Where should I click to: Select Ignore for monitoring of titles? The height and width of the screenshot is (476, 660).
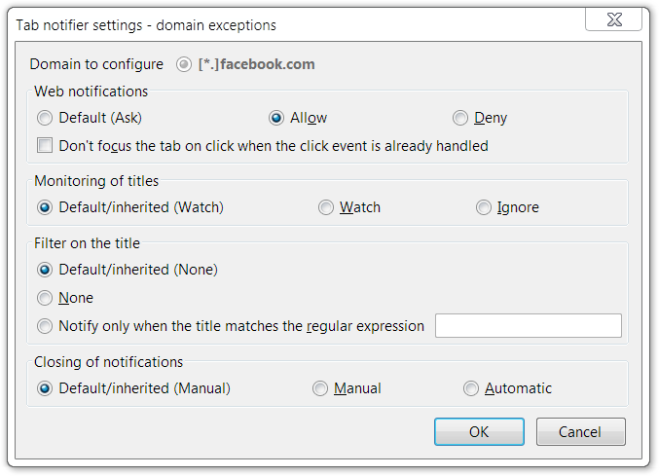tap(484, 208)
